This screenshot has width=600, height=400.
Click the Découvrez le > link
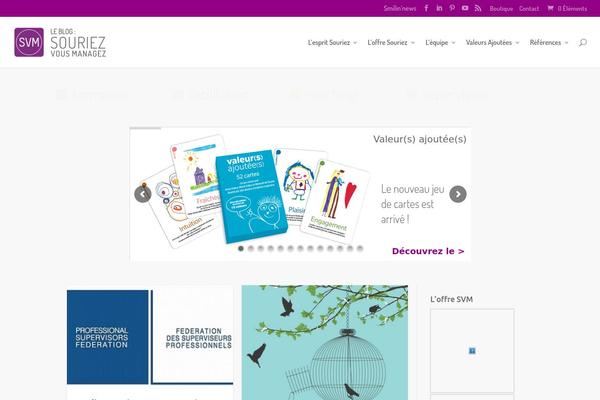coord(428,251)
